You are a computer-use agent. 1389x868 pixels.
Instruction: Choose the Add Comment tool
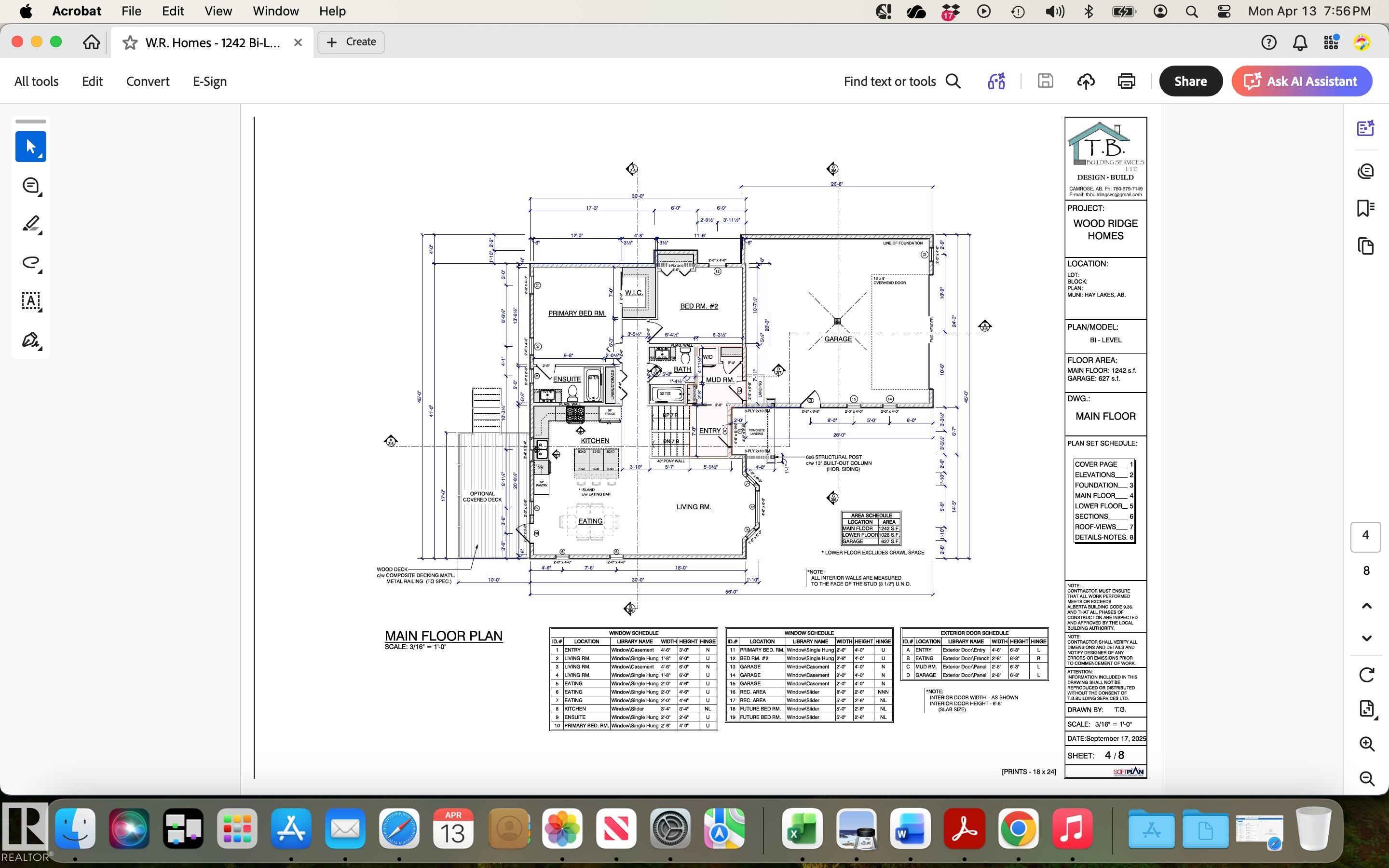coord(30,186)
